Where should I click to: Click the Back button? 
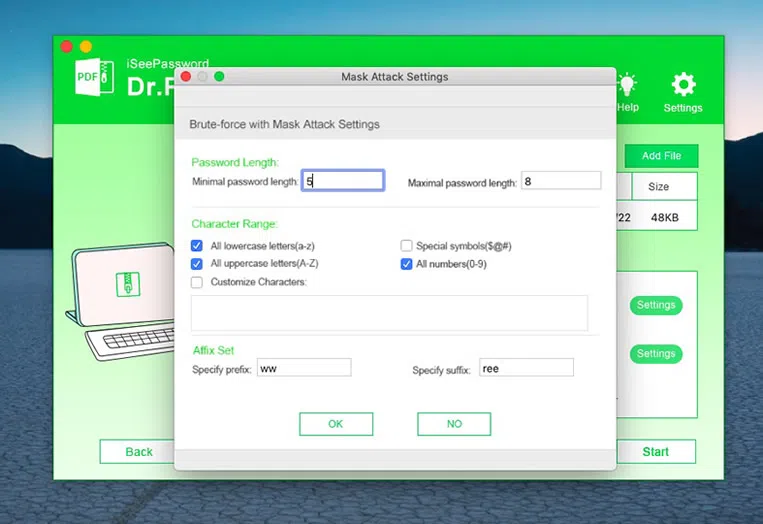[x=139, y=451]
